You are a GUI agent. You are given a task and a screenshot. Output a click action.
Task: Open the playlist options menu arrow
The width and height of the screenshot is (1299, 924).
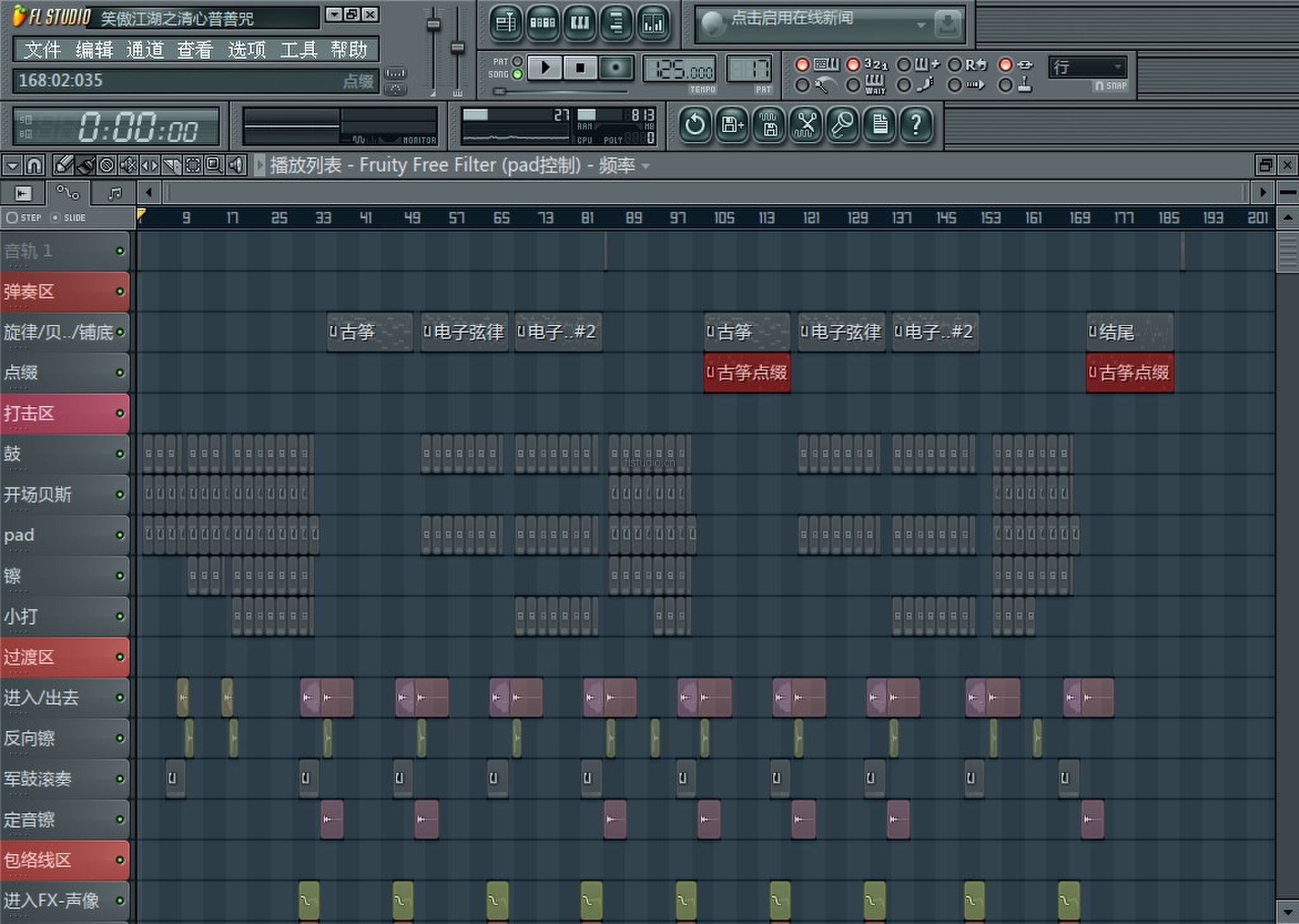click(x=13, y=166)
